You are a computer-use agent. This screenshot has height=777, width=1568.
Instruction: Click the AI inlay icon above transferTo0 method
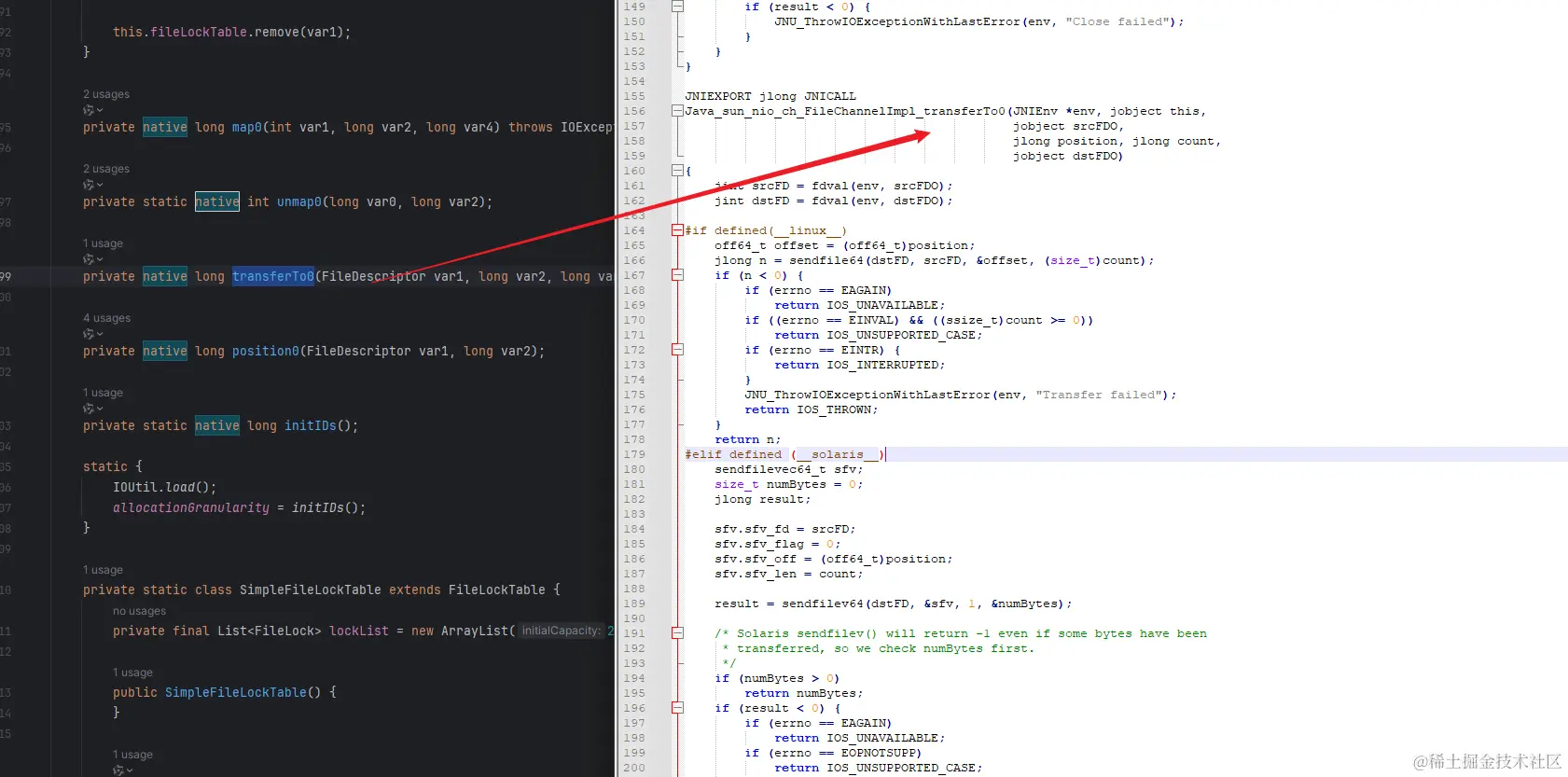(92, 259)
